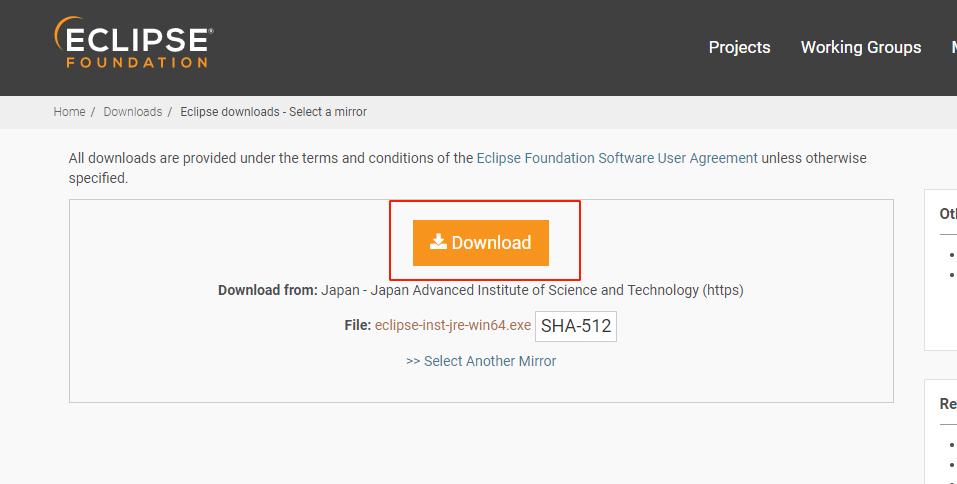Click the '>>' chevrons before Select Another Mirror
This screenshot has width=957, height=484.
coord(413,361)
